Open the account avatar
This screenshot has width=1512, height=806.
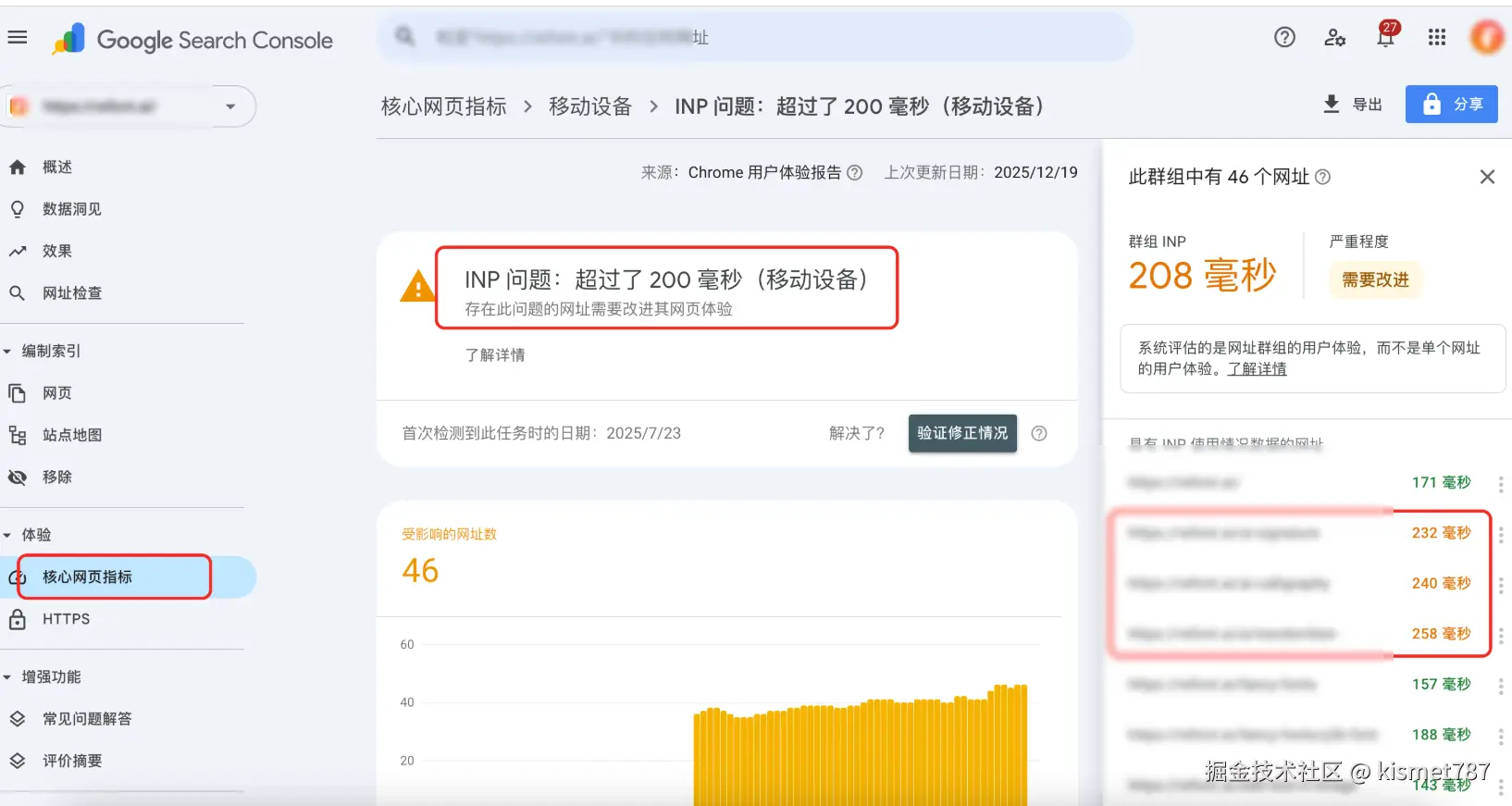1487,37
